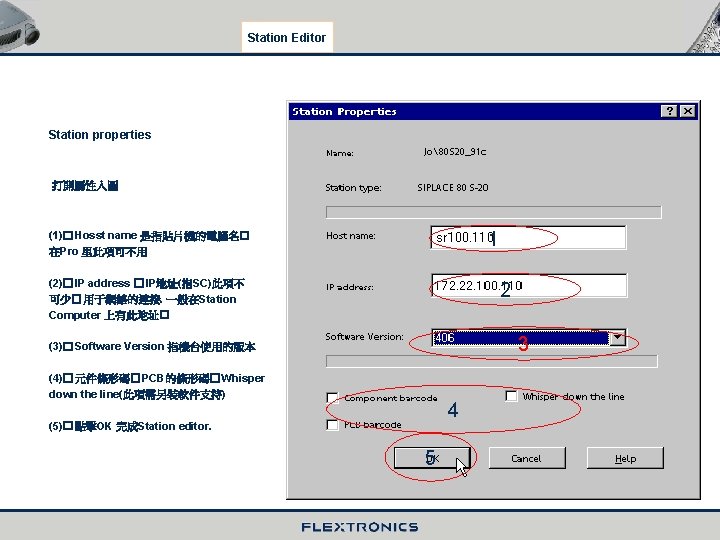
Task: Click the SIPLACE 80 S-20 station type text
Action: pos(453,187)
